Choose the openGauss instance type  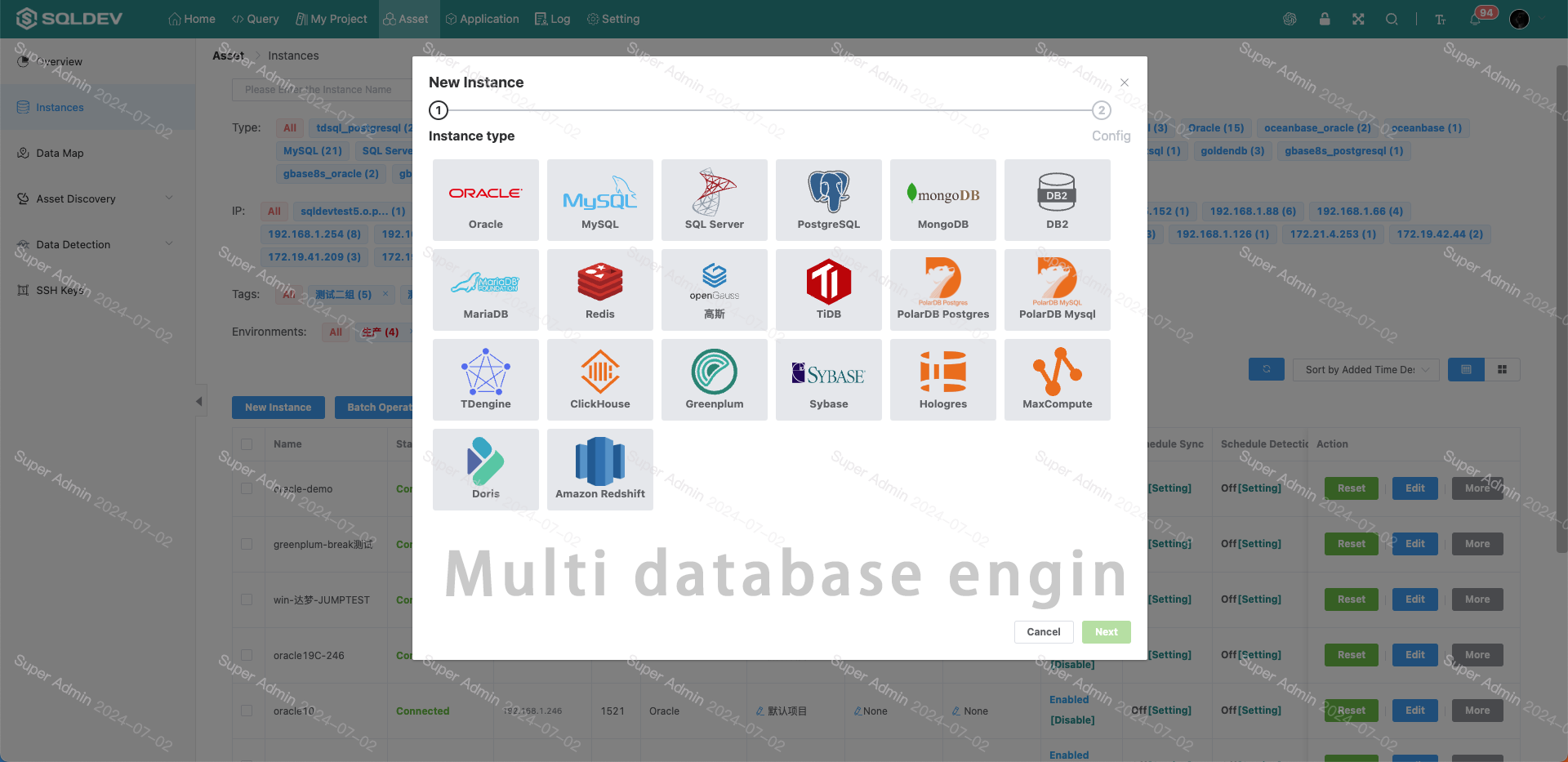coord(715,290)
